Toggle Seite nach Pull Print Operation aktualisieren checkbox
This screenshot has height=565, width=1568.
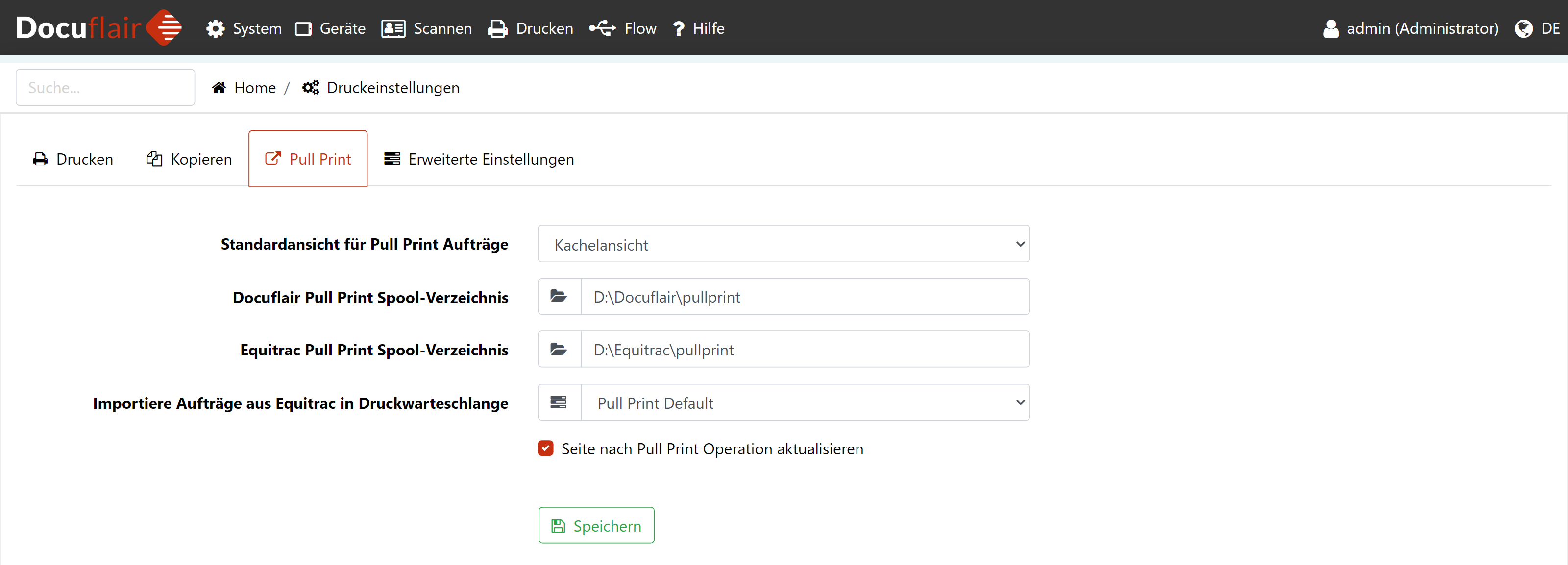tap(546, 448)
